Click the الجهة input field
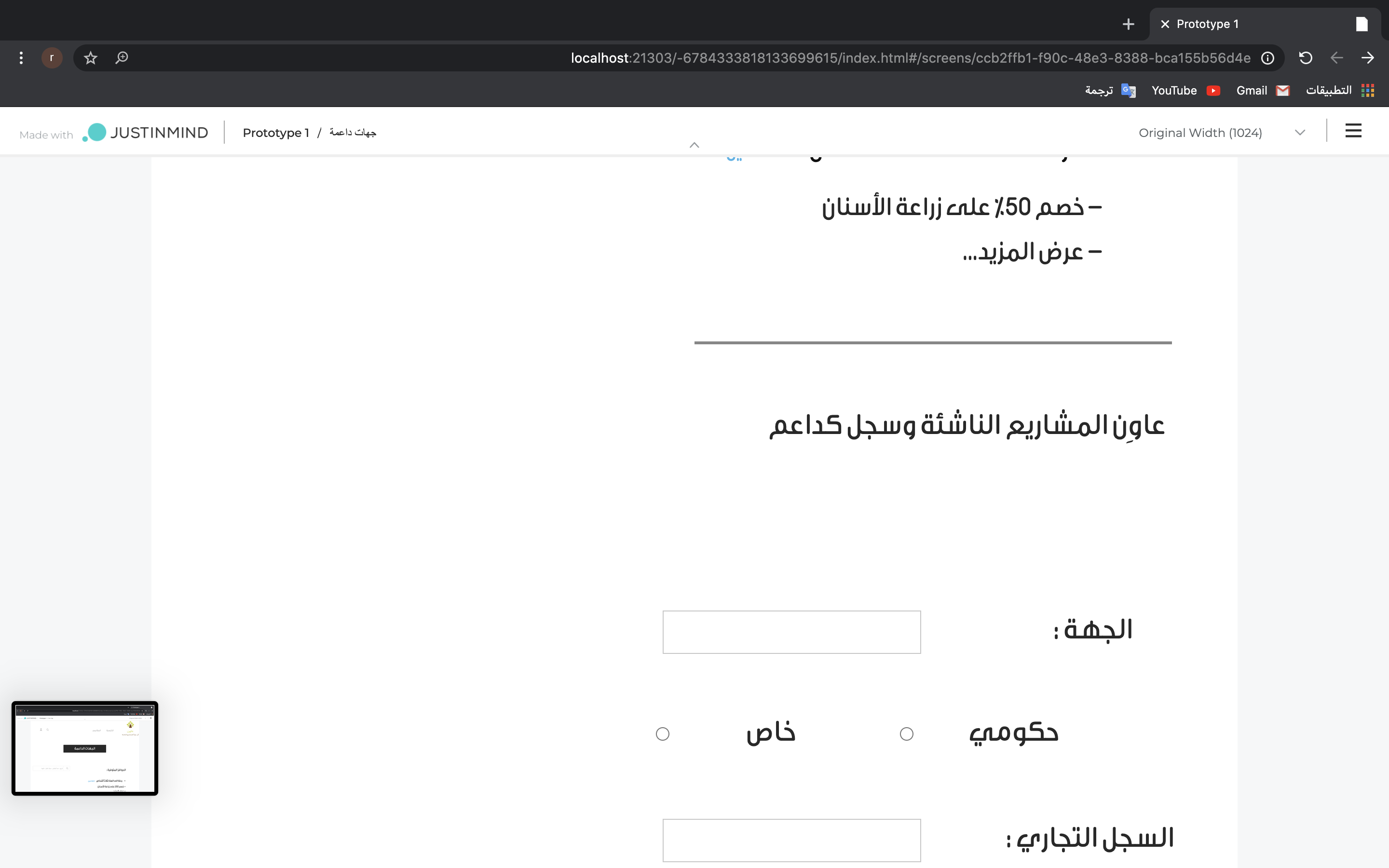1389x868 pixels. (x=791, y=632)
